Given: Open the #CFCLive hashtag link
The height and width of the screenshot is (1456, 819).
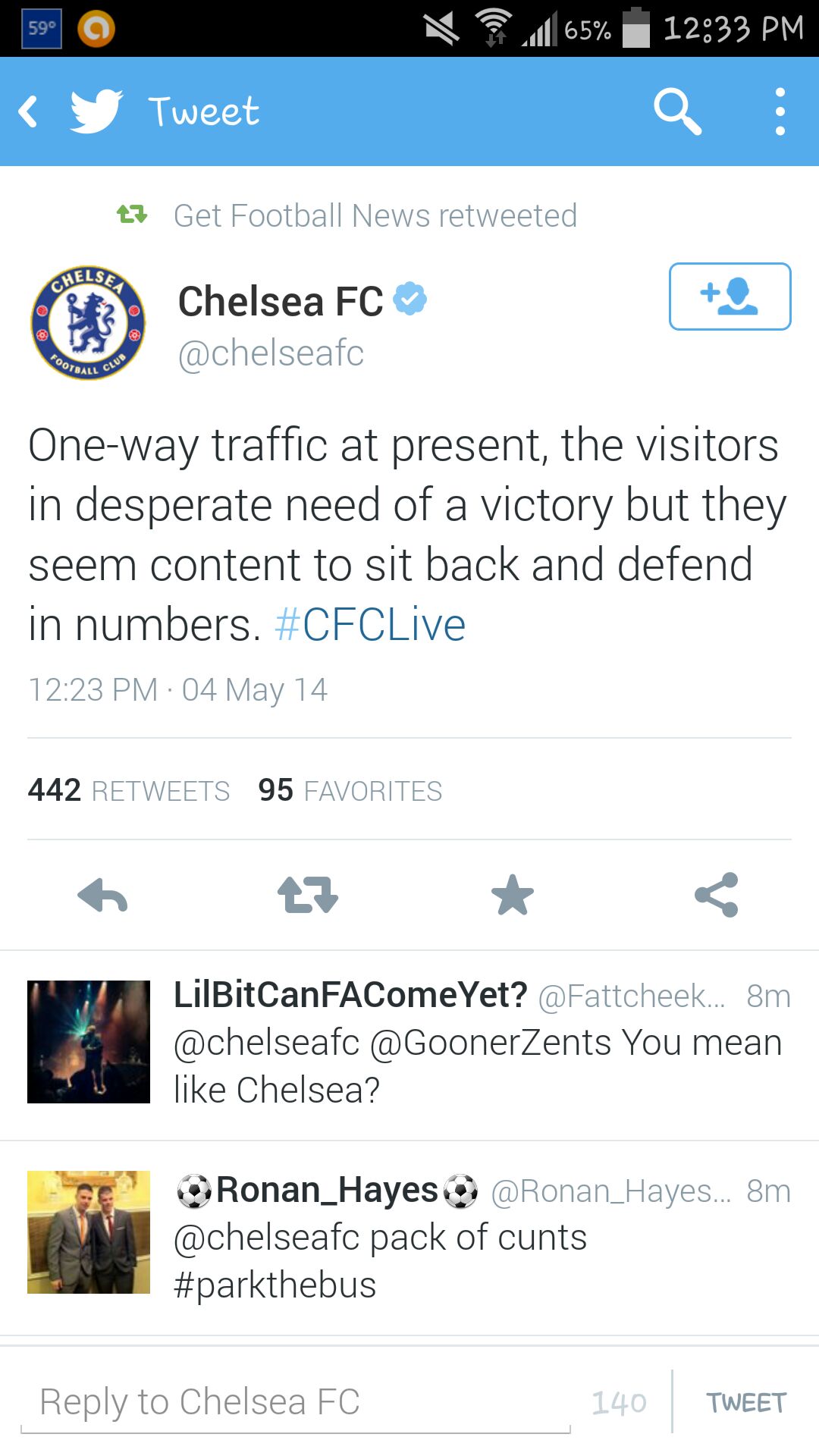Looking at the screenshot, I should click(x=370, y=626).
